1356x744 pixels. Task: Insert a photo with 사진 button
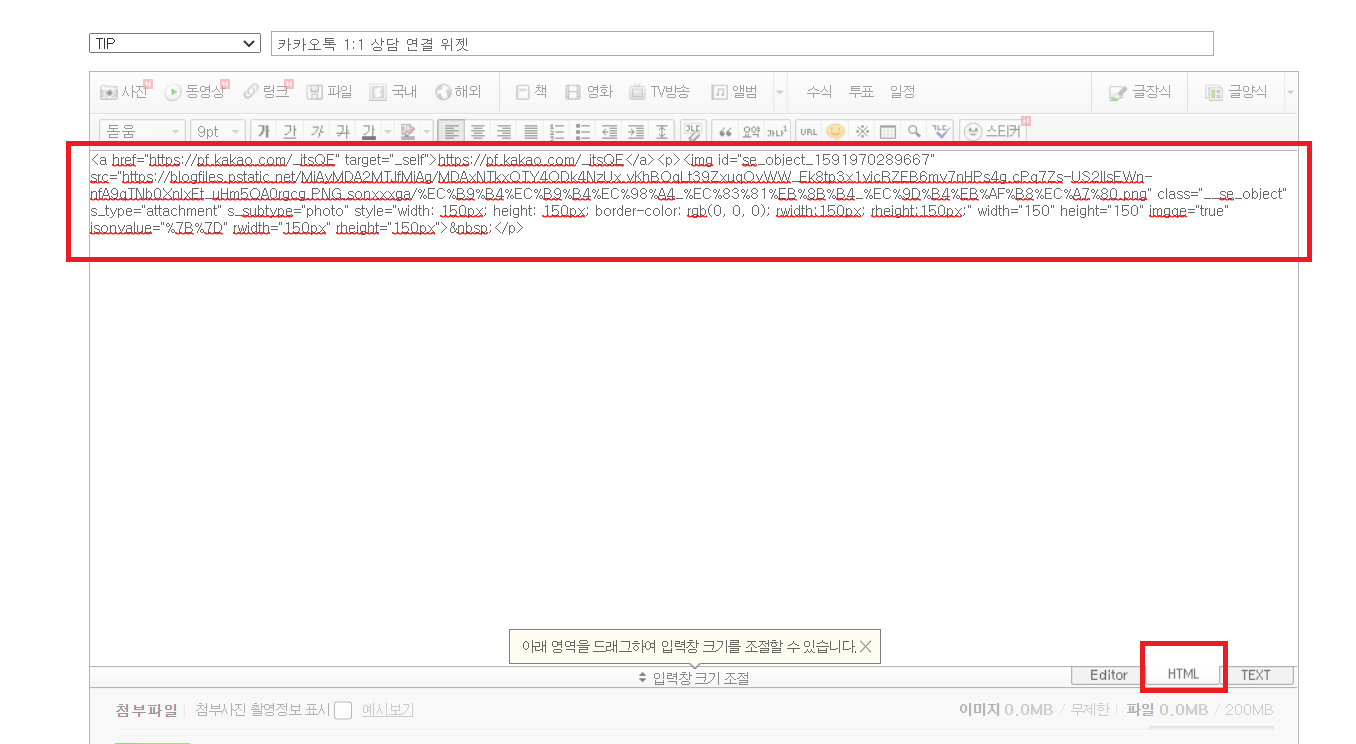(124, 92)
